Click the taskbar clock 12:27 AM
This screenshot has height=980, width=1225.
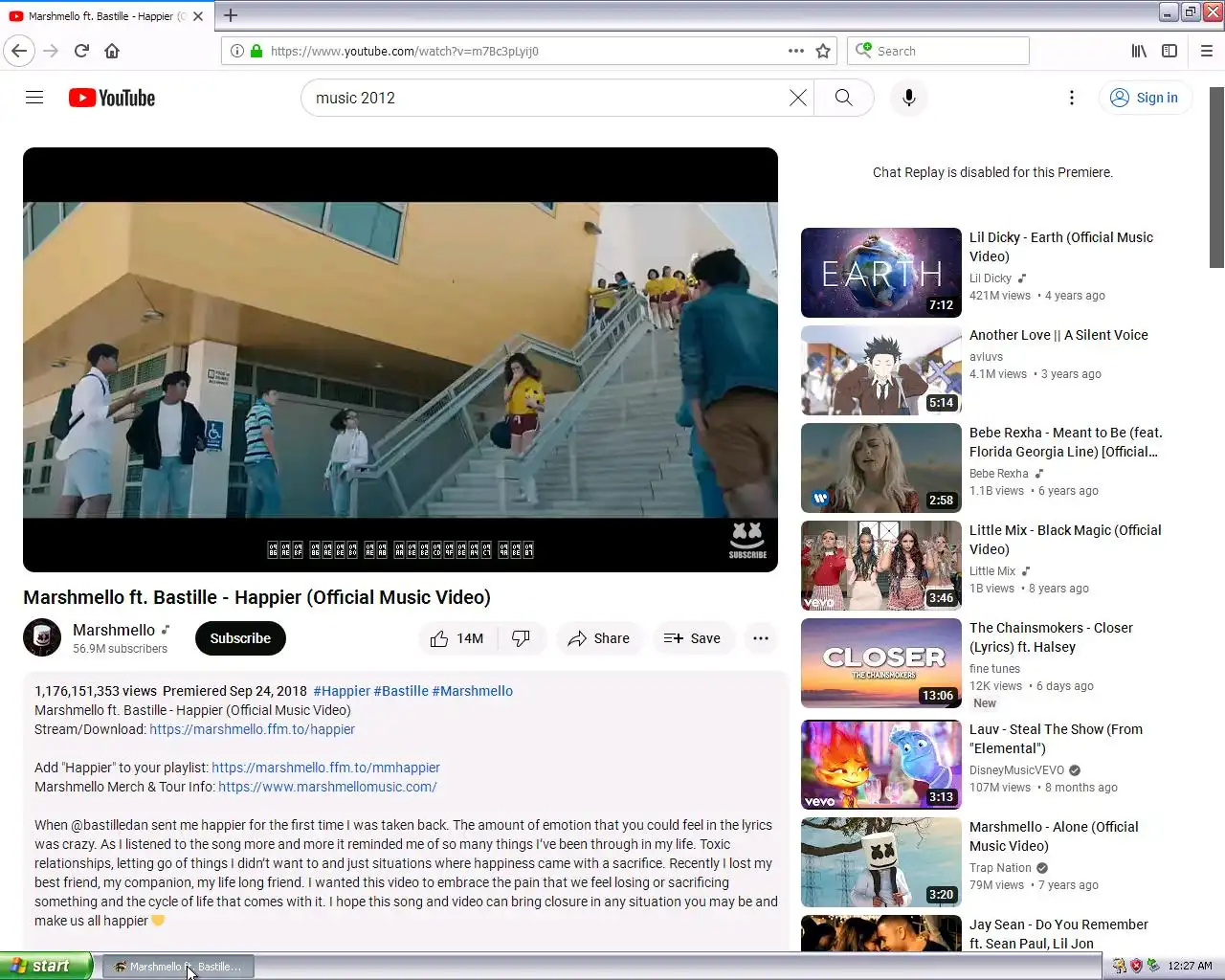pyautogui.click(x=1191, y=967)
